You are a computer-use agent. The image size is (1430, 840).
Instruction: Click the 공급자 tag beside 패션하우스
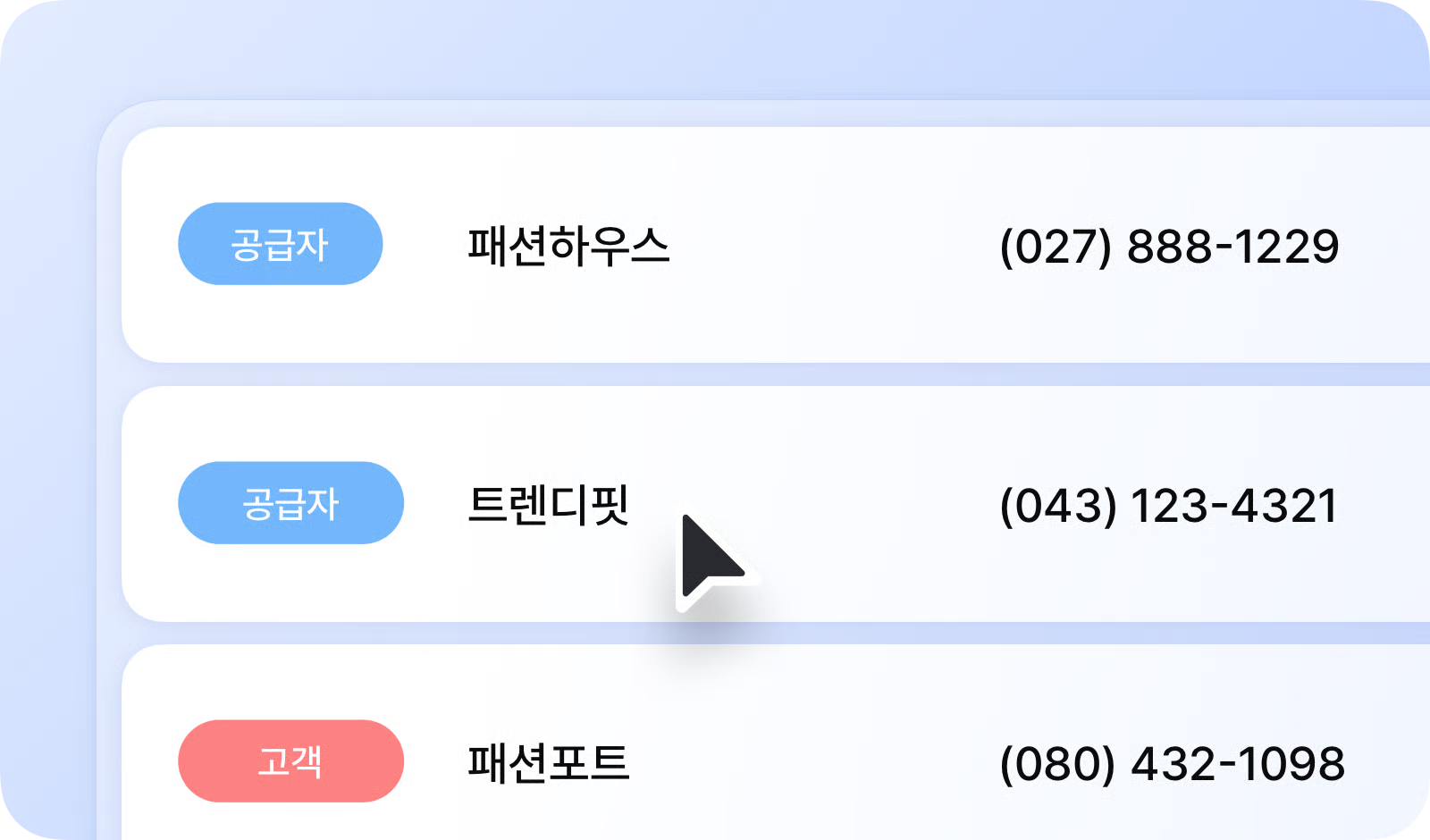point(280,244)
